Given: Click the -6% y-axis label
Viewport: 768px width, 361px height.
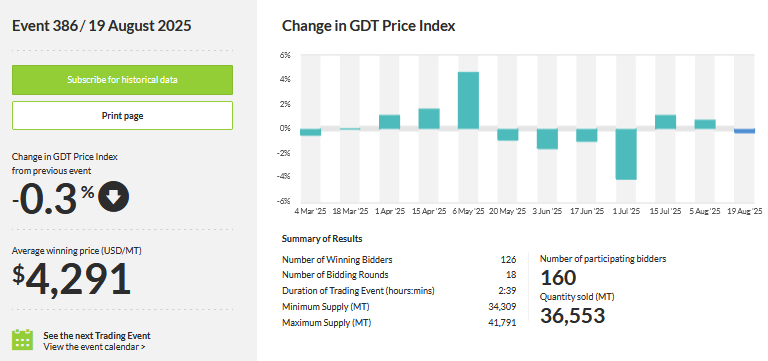Looking at the screenshot, I should (x=284, y=201).
